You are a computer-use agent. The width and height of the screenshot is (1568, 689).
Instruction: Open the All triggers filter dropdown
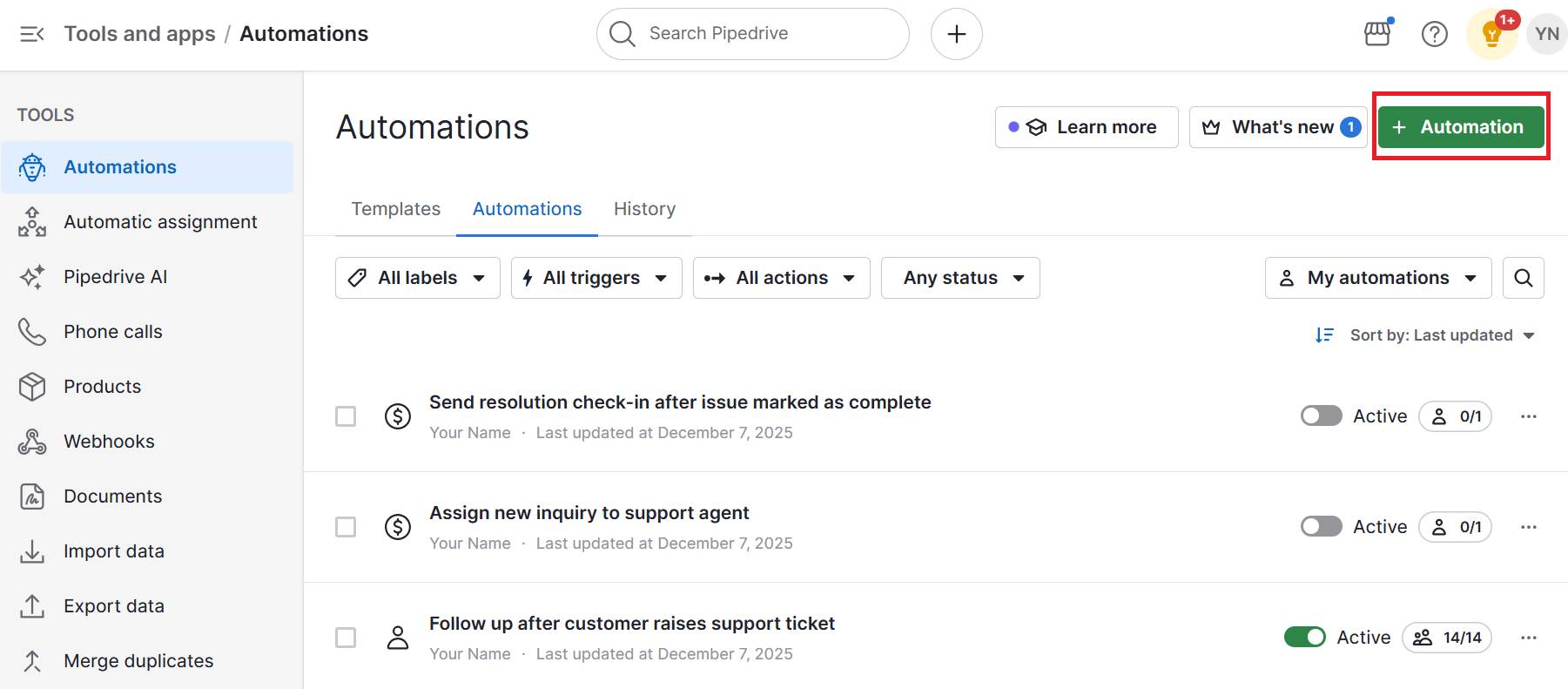click(x=596, y=278)
